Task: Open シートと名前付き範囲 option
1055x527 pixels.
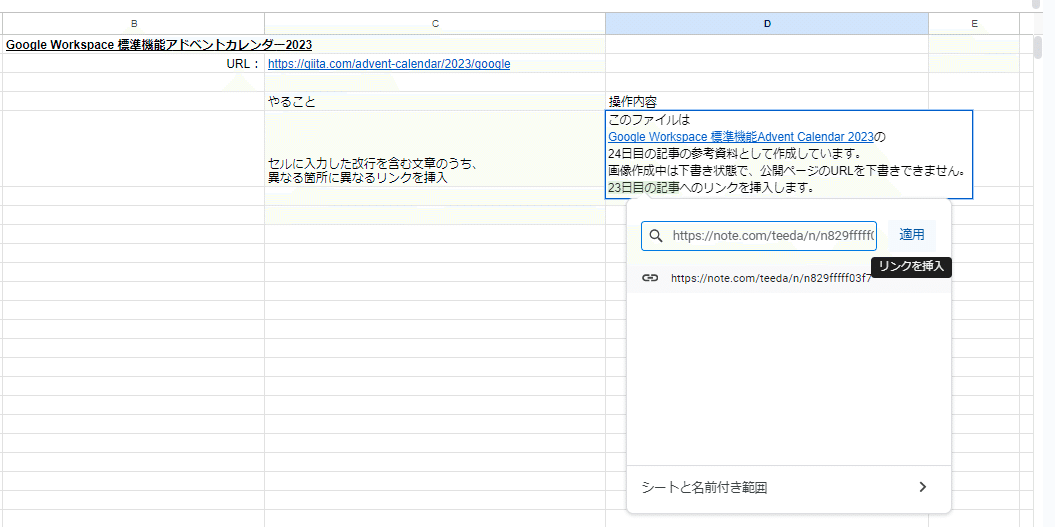Action: pos(789,487)
